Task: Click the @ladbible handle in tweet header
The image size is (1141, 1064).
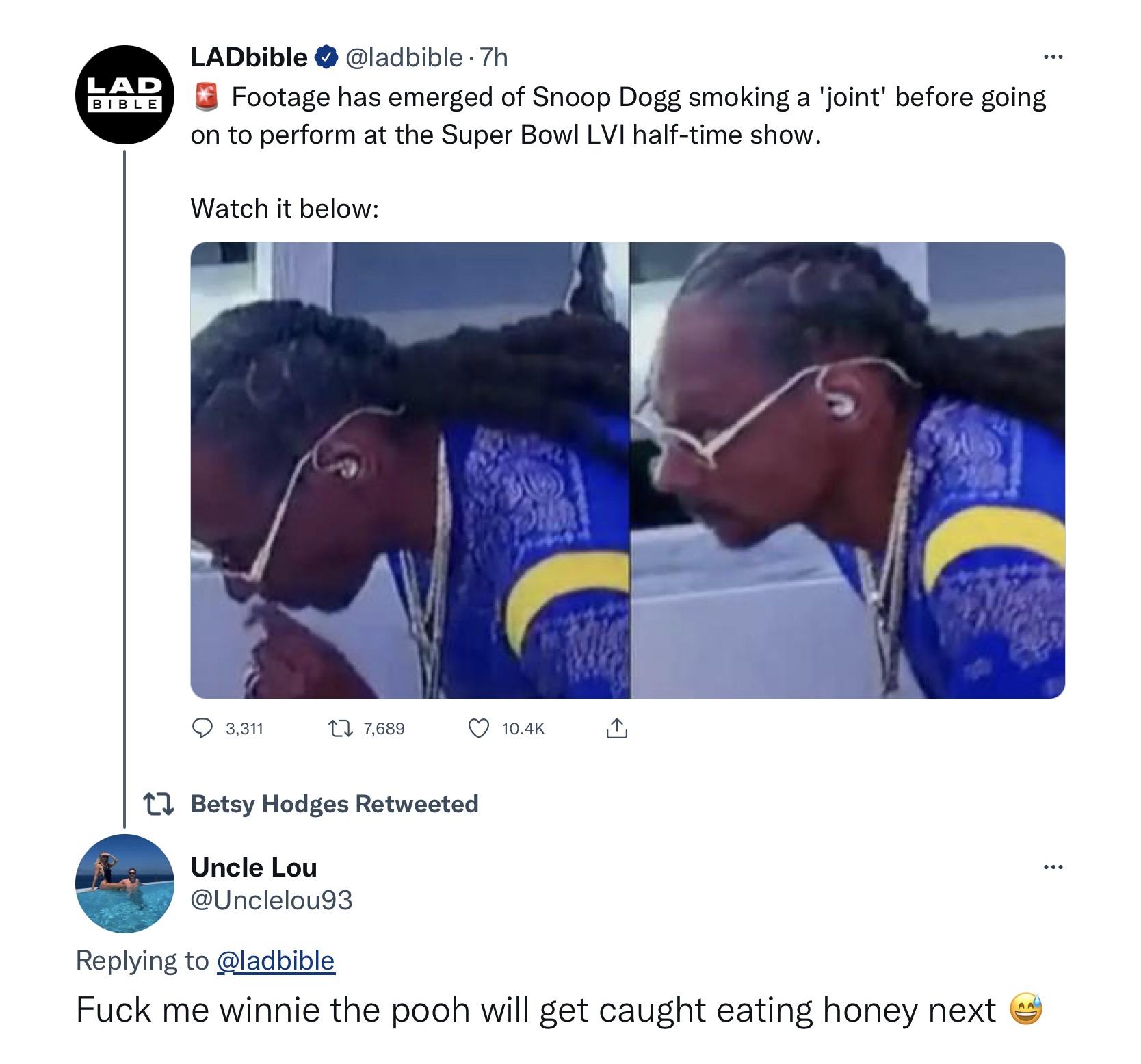Action: click(404, 57)
